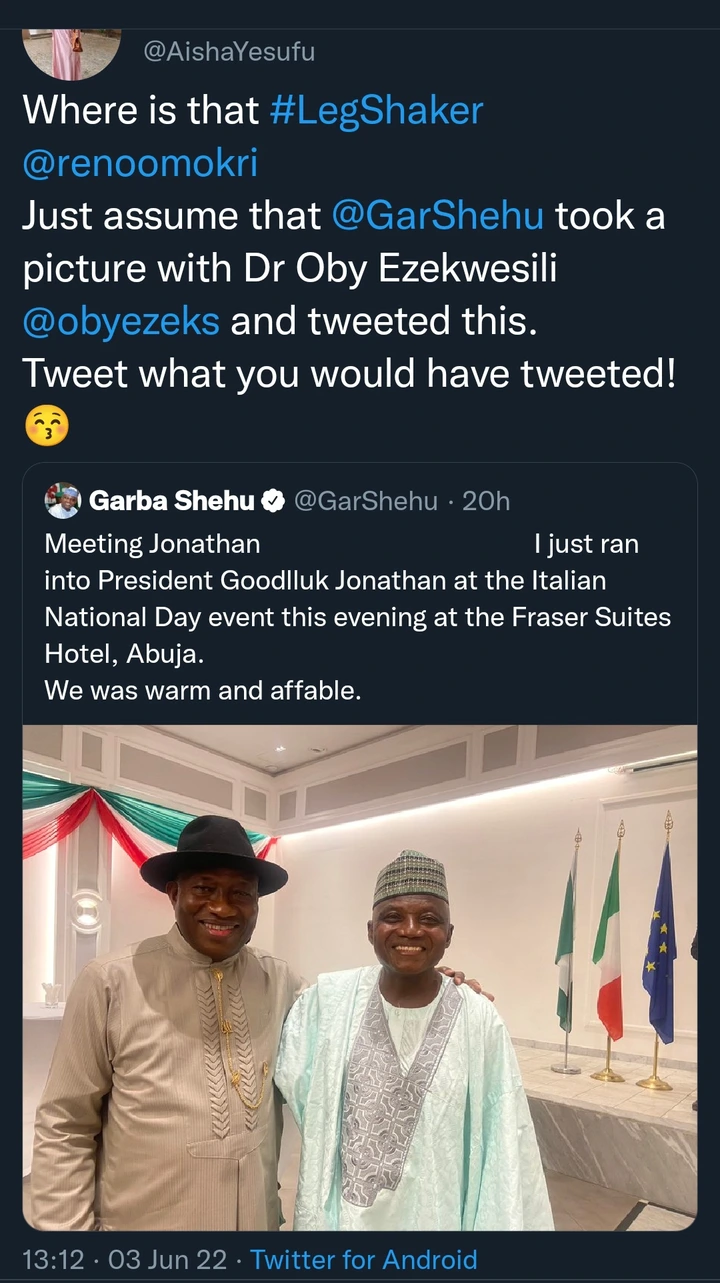Open the #LegShaker hashtag
720x1283 pixels.
pyautogui.click(x=376, y=110)
